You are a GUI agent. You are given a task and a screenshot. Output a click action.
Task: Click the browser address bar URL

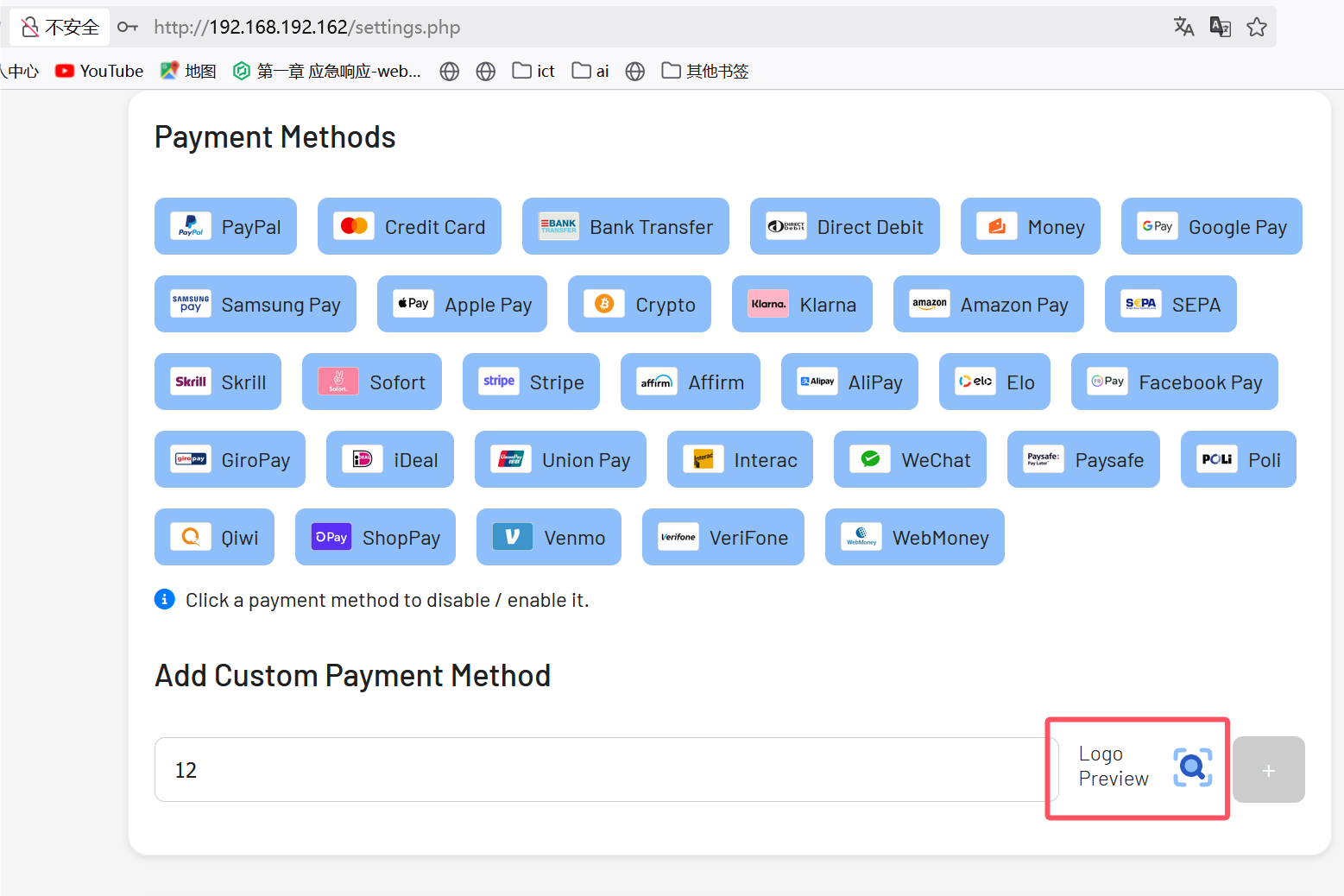click(307, 27)
